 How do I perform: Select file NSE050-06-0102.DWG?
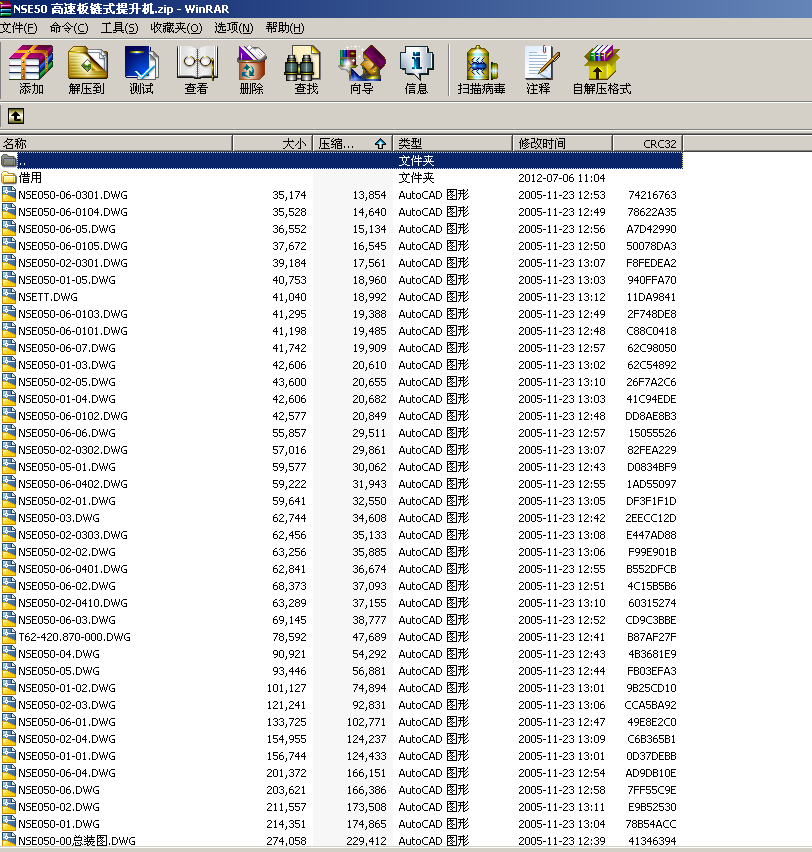tap(73, 416)
